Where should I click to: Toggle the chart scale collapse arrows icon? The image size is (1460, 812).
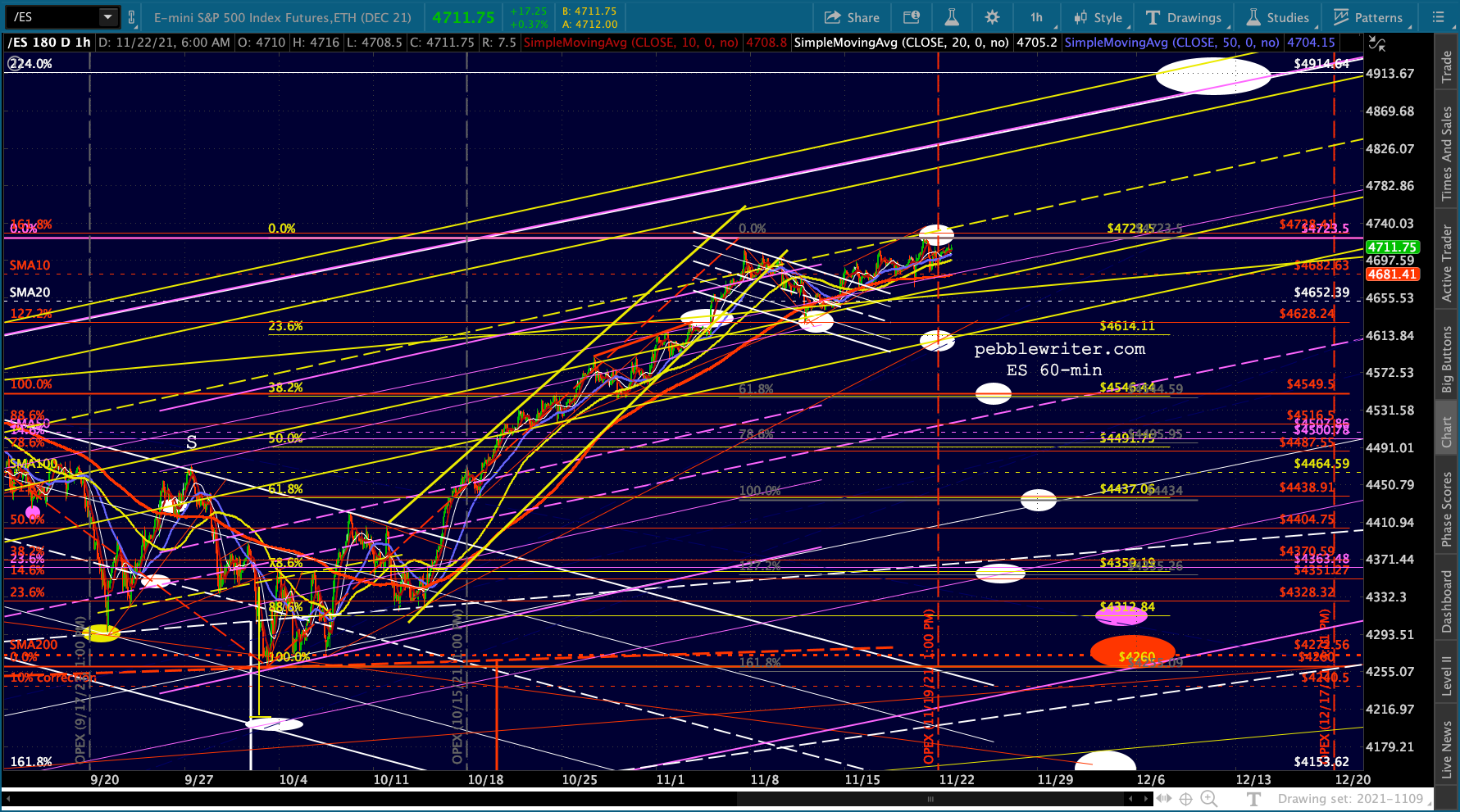[x=1377, y=44]
